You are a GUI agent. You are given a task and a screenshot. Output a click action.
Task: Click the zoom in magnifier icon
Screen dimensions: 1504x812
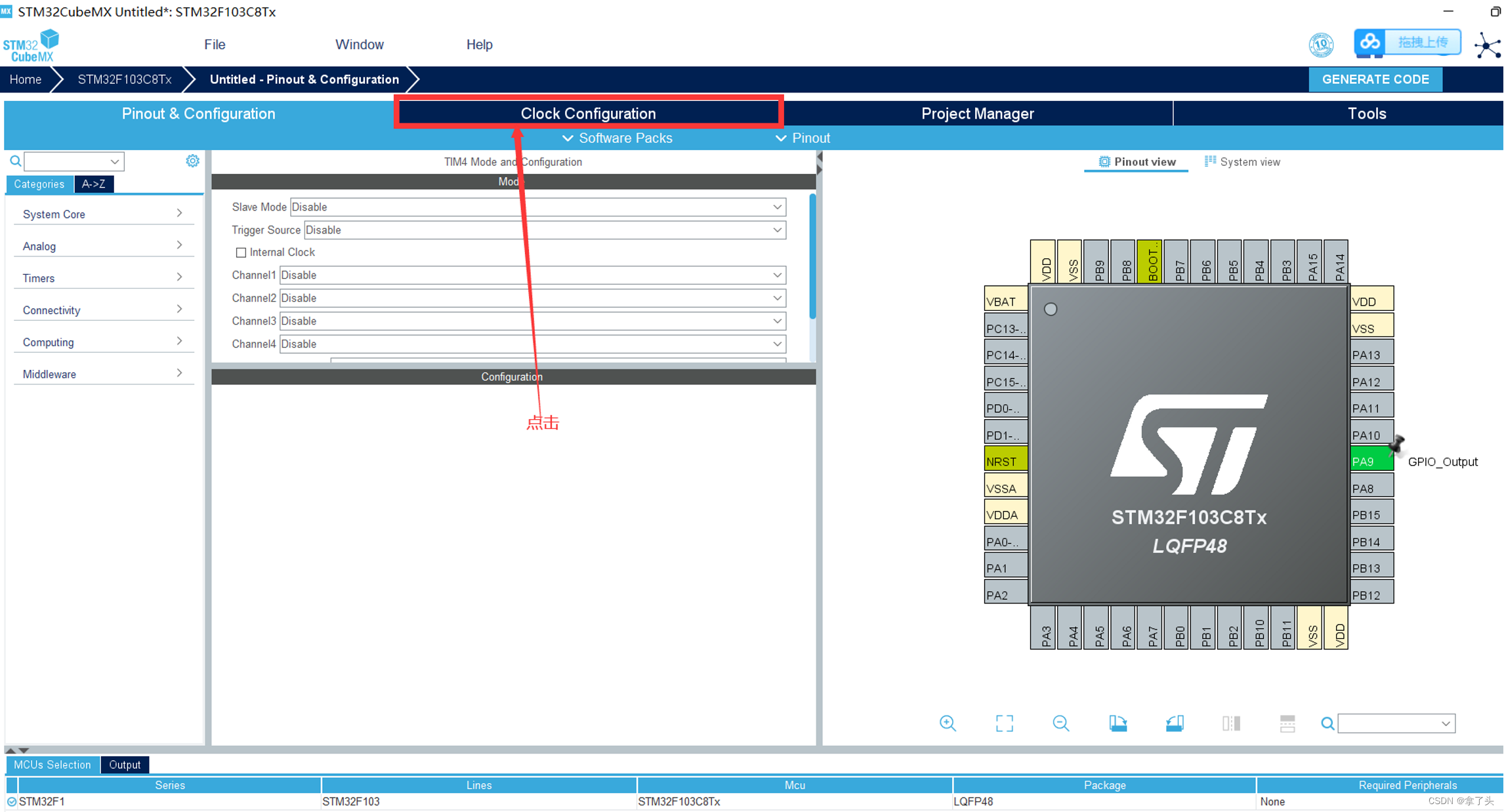coord(948,723)
